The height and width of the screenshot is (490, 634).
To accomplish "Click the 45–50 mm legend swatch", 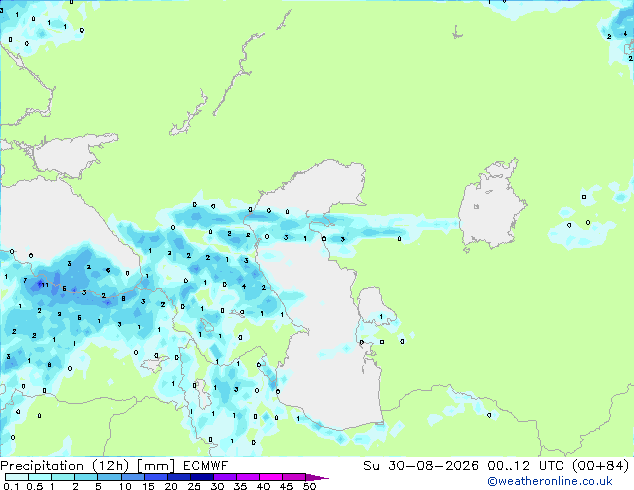I will coord(294,477).
